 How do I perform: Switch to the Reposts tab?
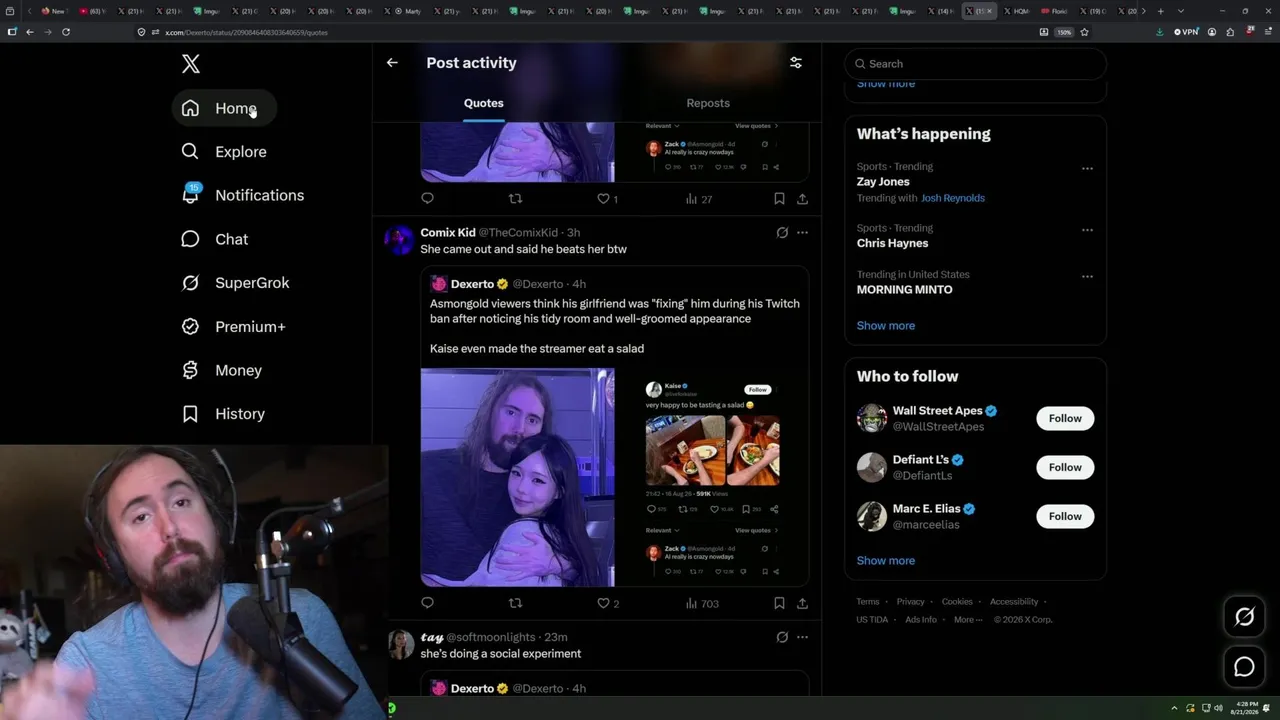708,103
